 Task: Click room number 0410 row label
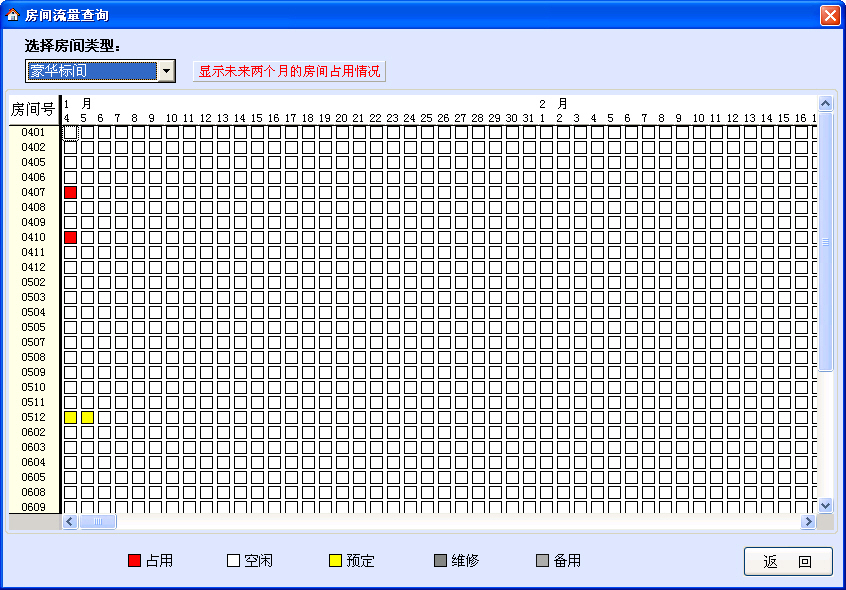[33, 237]
